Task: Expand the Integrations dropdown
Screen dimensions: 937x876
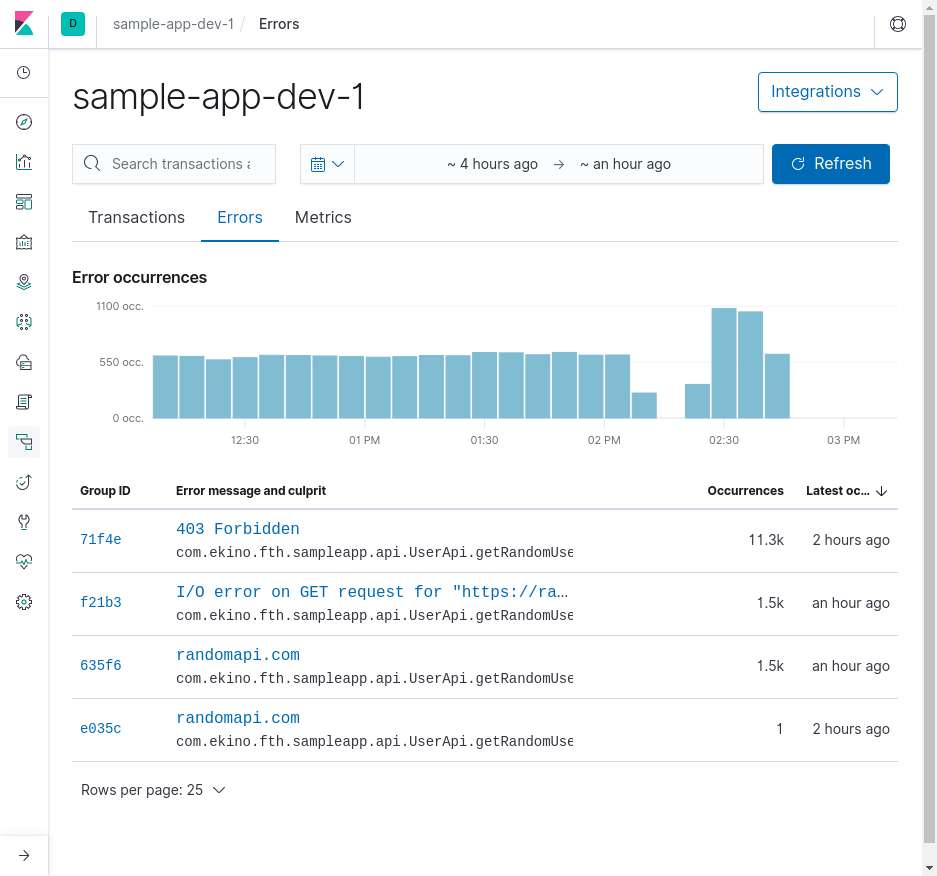Action: 828,92
